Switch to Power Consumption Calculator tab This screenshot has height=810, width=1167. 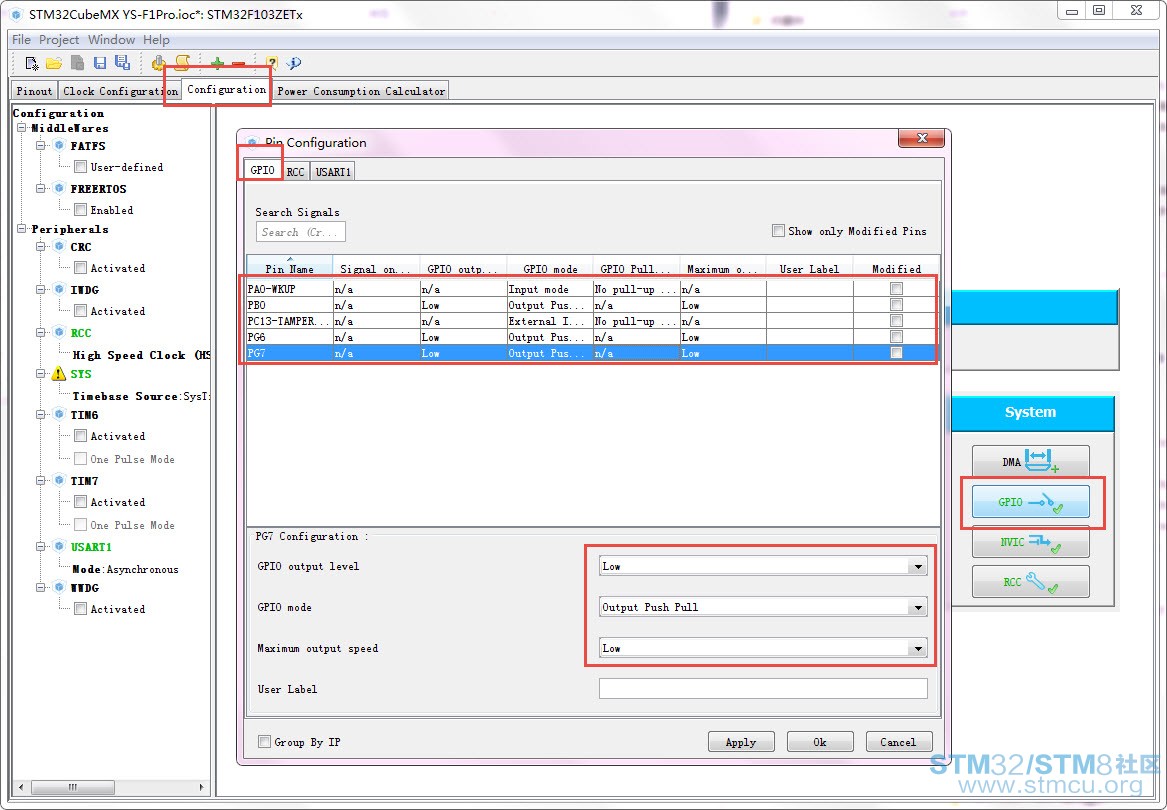click(361, 91)
